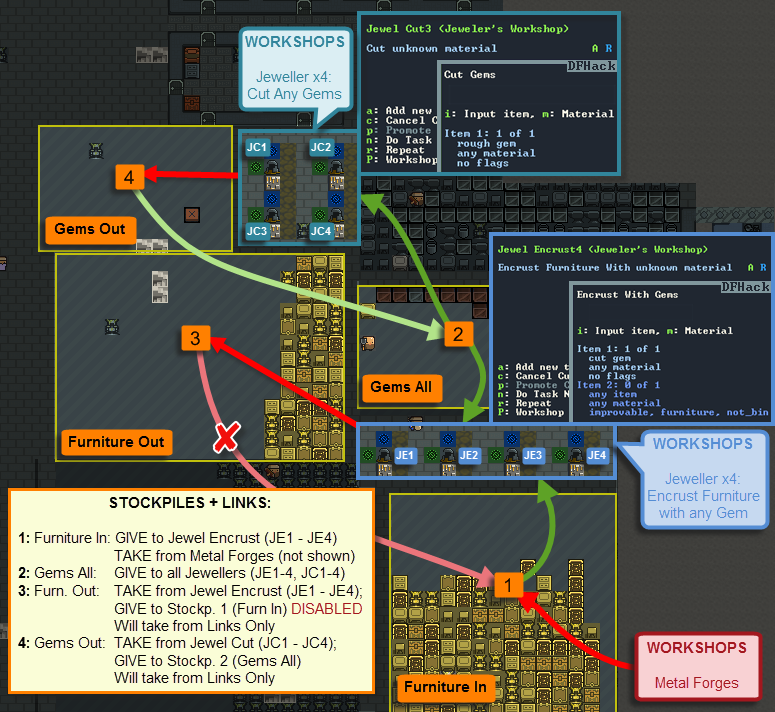Screen dimensions: 775x712
Task: Click the 'Jewel Cut3 (Jeweler's Workshop)' title
Action: click(468, 29)
